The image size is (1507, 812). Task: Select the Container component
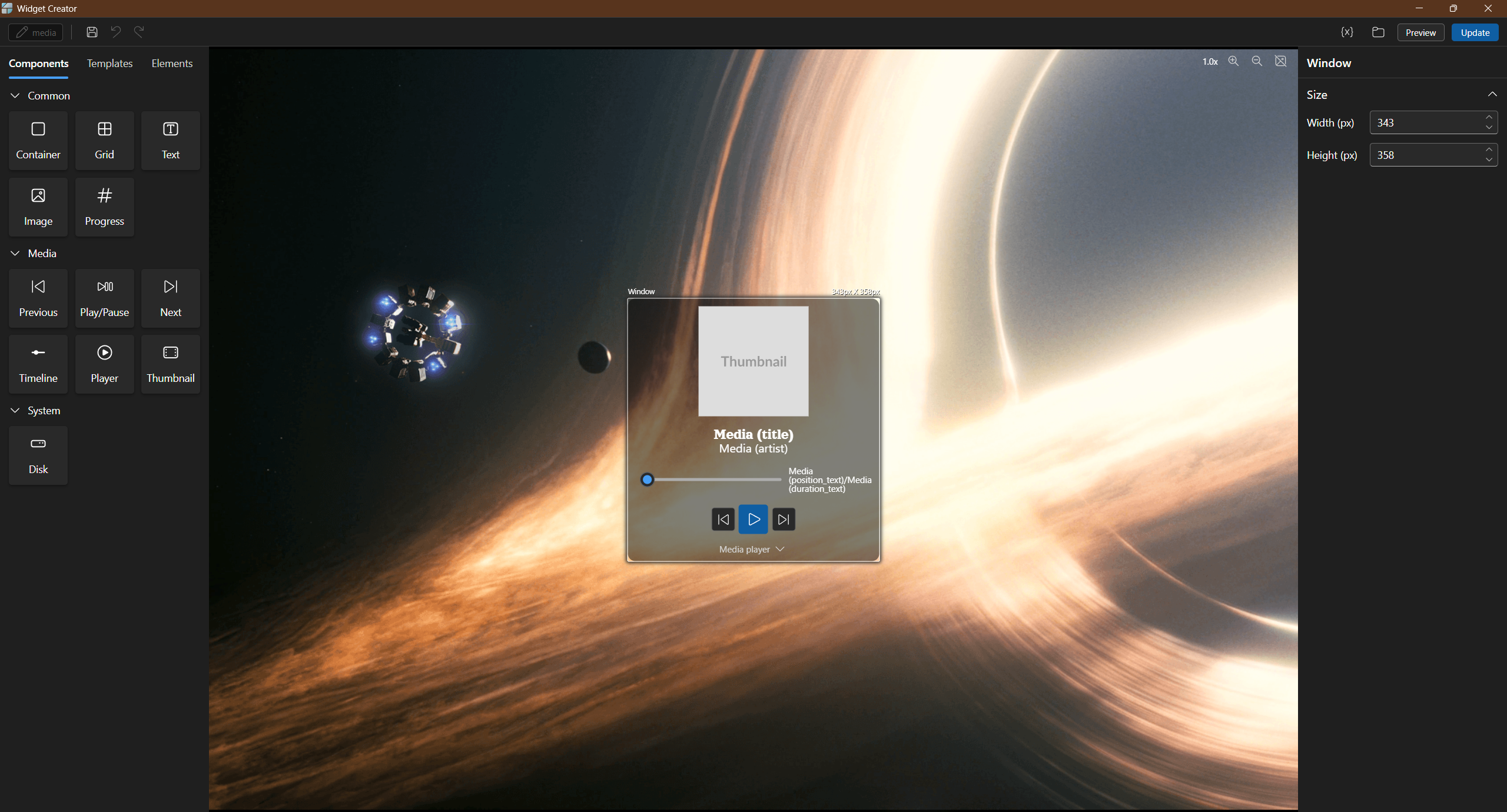point(37,140)
